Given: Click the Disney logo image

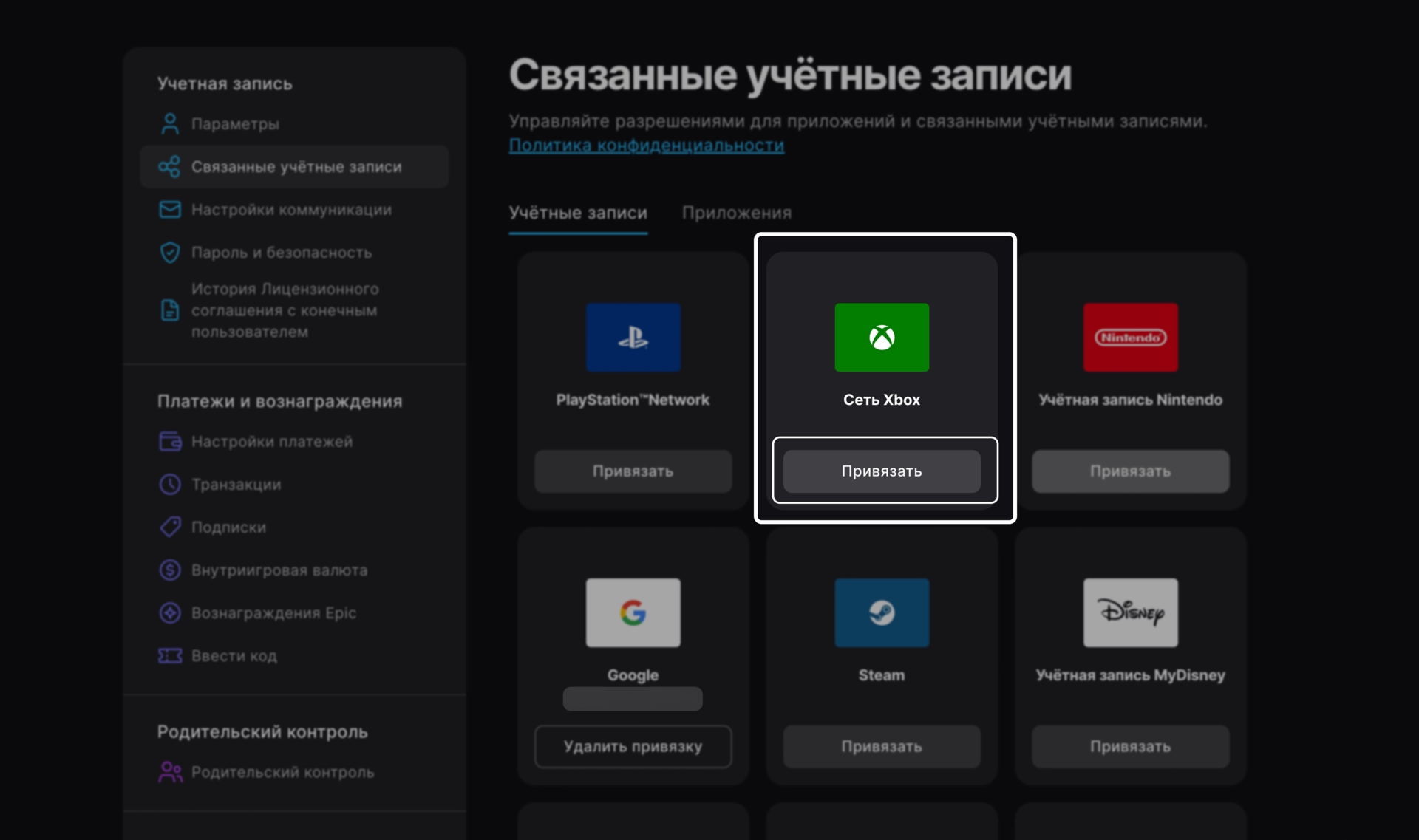Looking at the screenshot, I should click(1130, 612).
